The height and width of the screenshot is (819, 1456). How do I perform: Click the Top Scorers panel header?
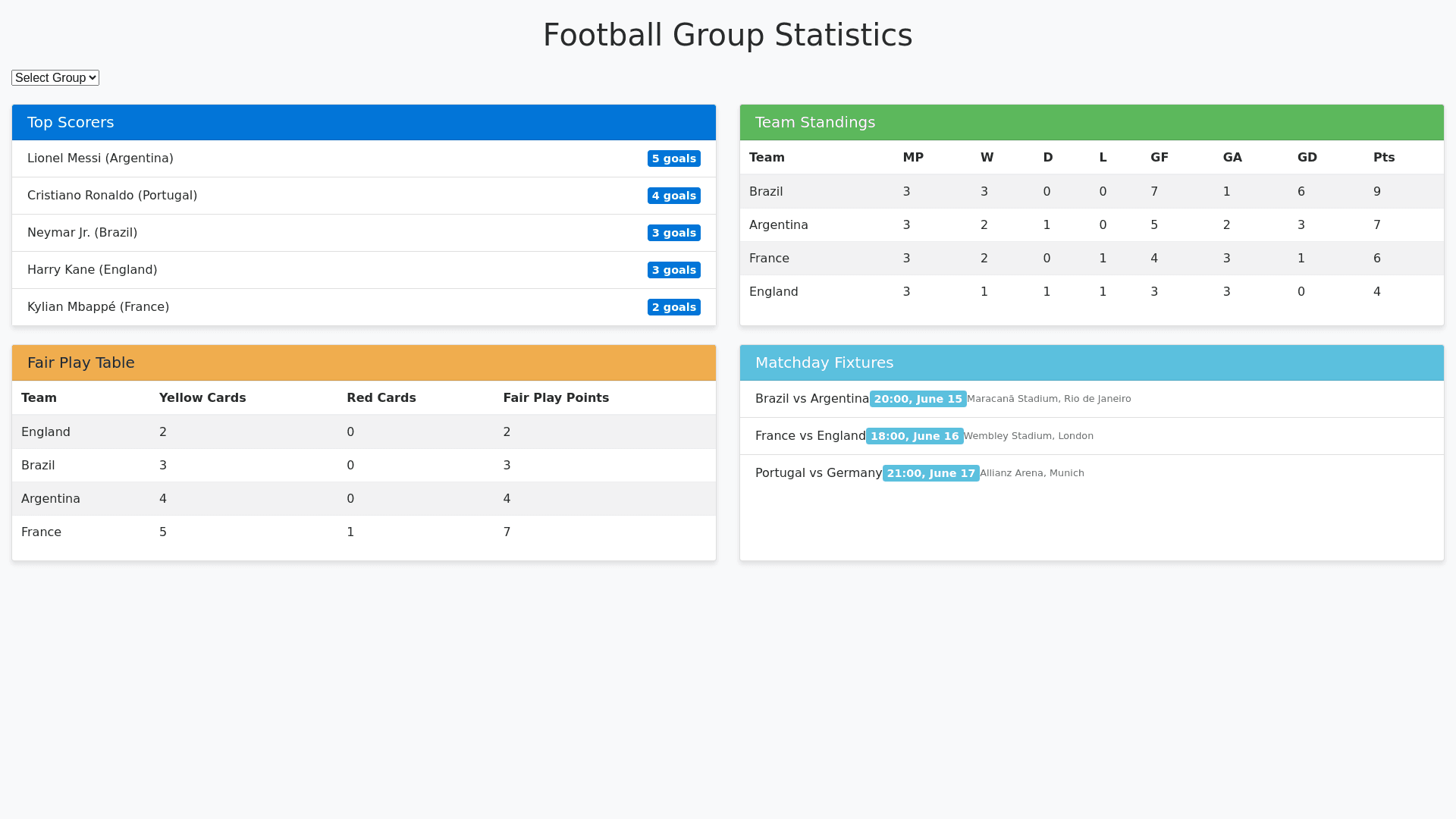pyautogui.click(x=364, y=122)
